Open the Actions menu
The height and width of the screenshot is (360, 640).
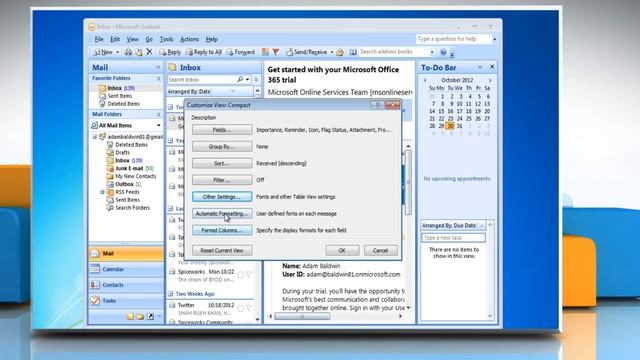(x=189, y=39)
